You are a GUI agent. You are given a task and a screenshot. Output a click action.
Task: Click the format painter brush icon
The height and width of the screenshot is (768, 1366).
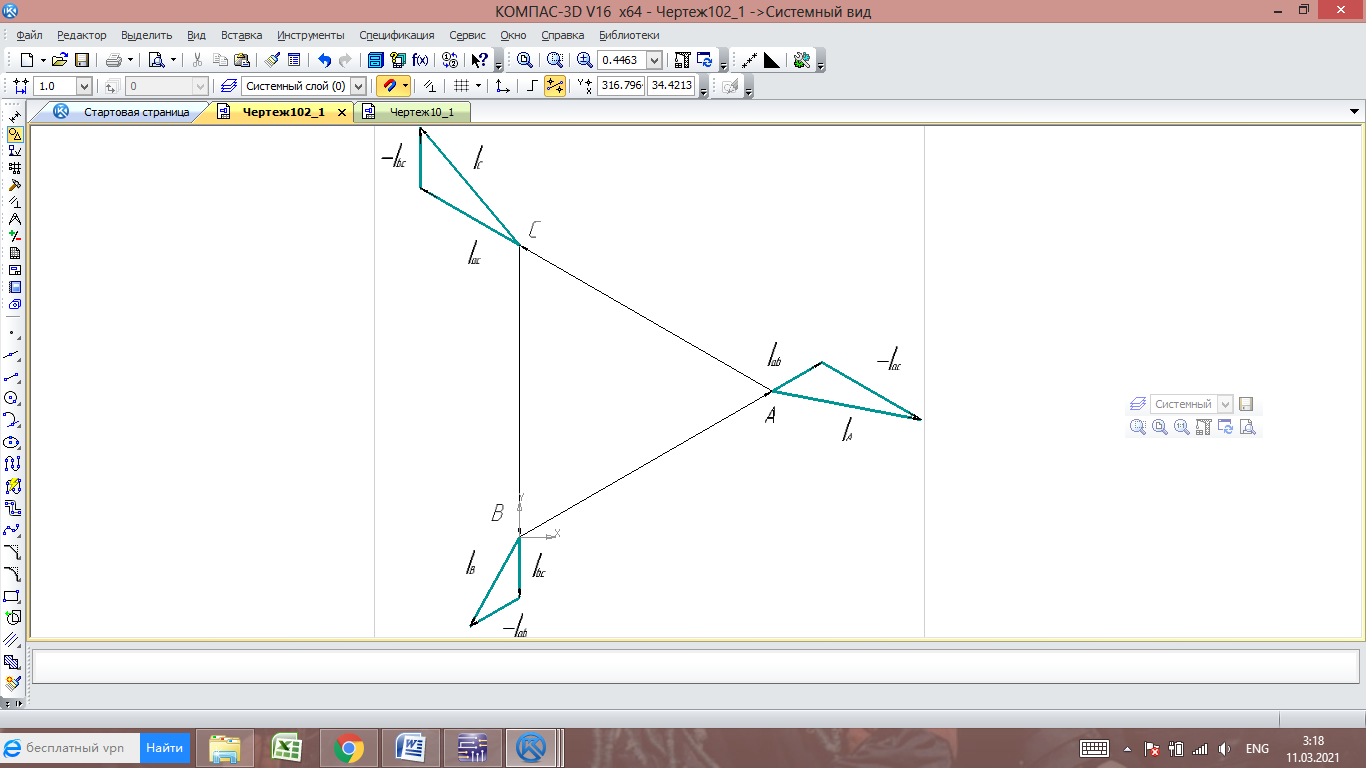point(273,60)
